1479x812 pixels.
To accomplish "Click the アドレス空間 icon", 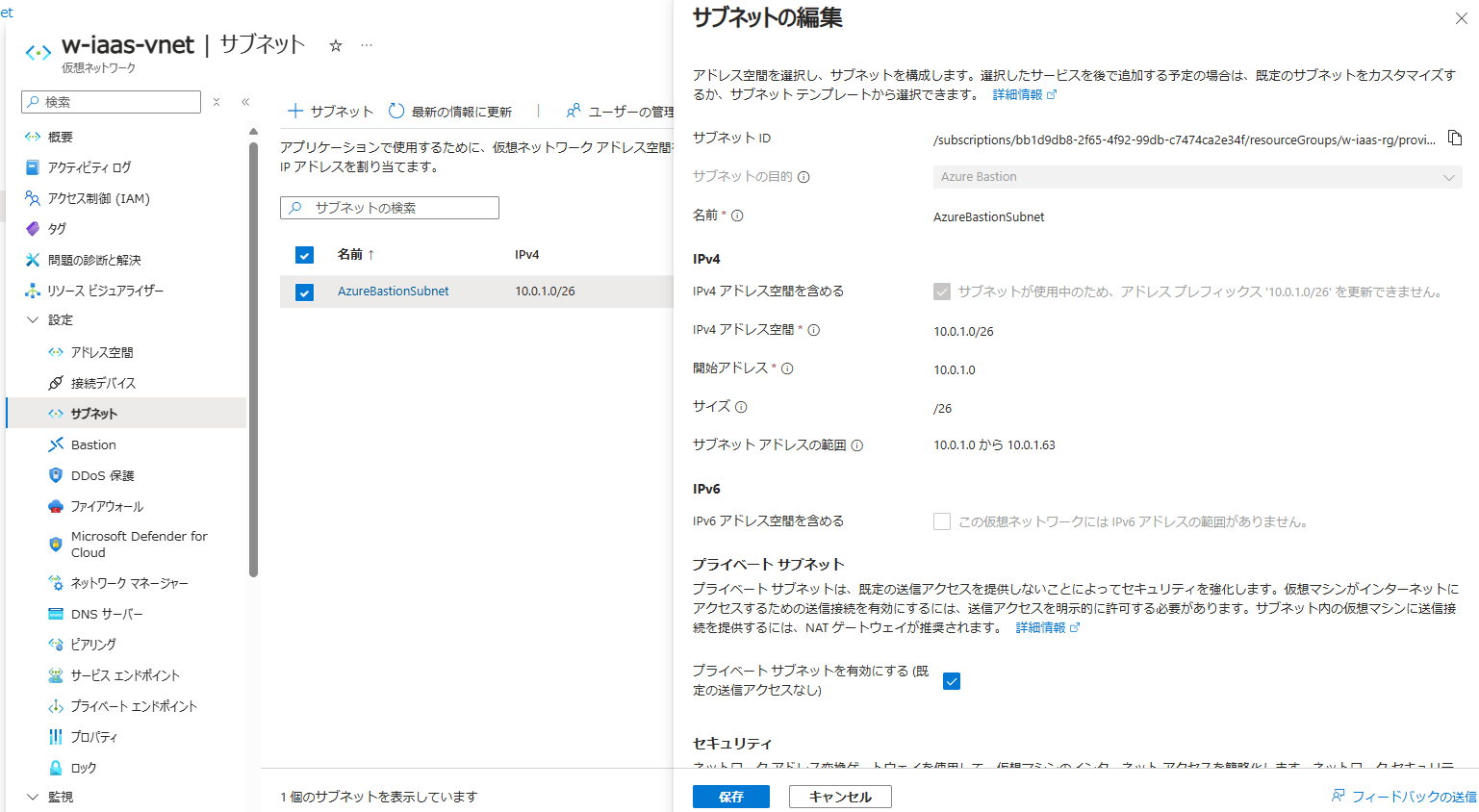I will coord(56,352).
